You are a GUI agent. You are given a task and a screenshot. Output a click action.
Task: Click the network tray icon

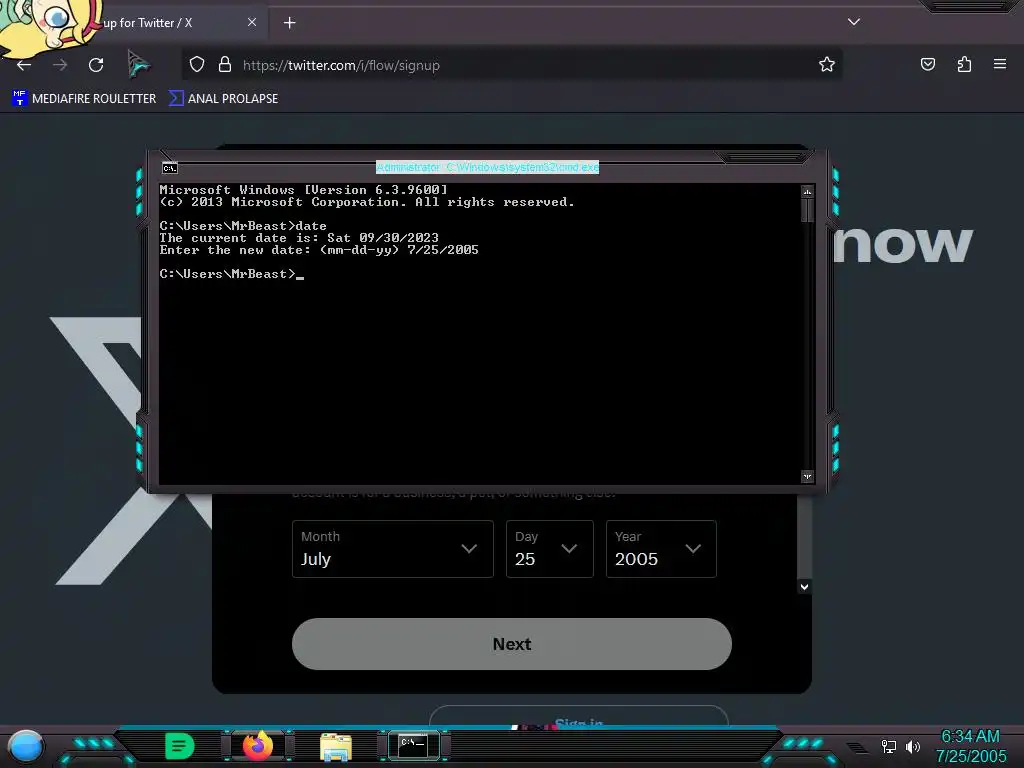click(x=888, y=746)
